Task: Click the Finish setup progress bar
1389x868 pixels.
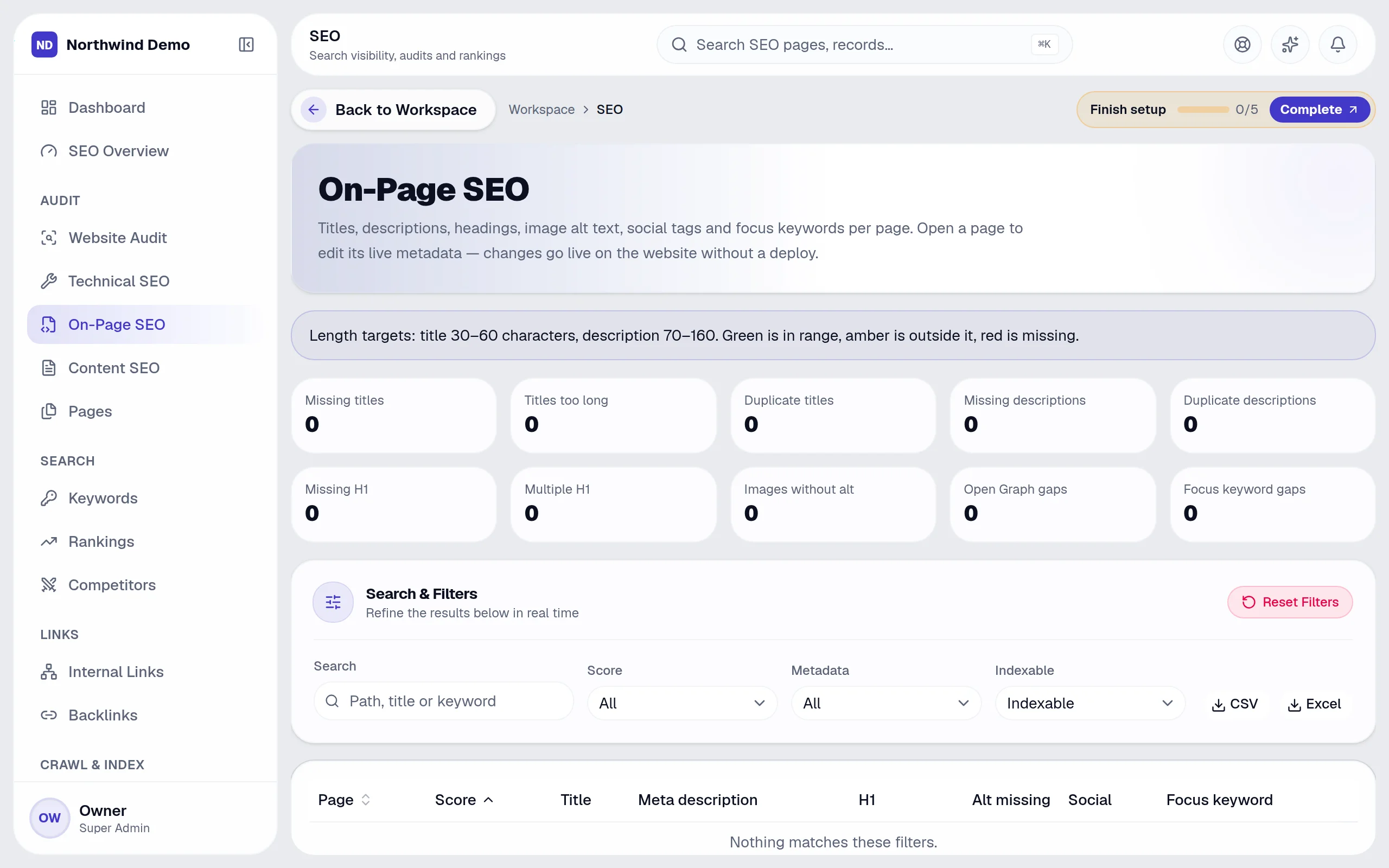Action: click(x=1202, y=110)
